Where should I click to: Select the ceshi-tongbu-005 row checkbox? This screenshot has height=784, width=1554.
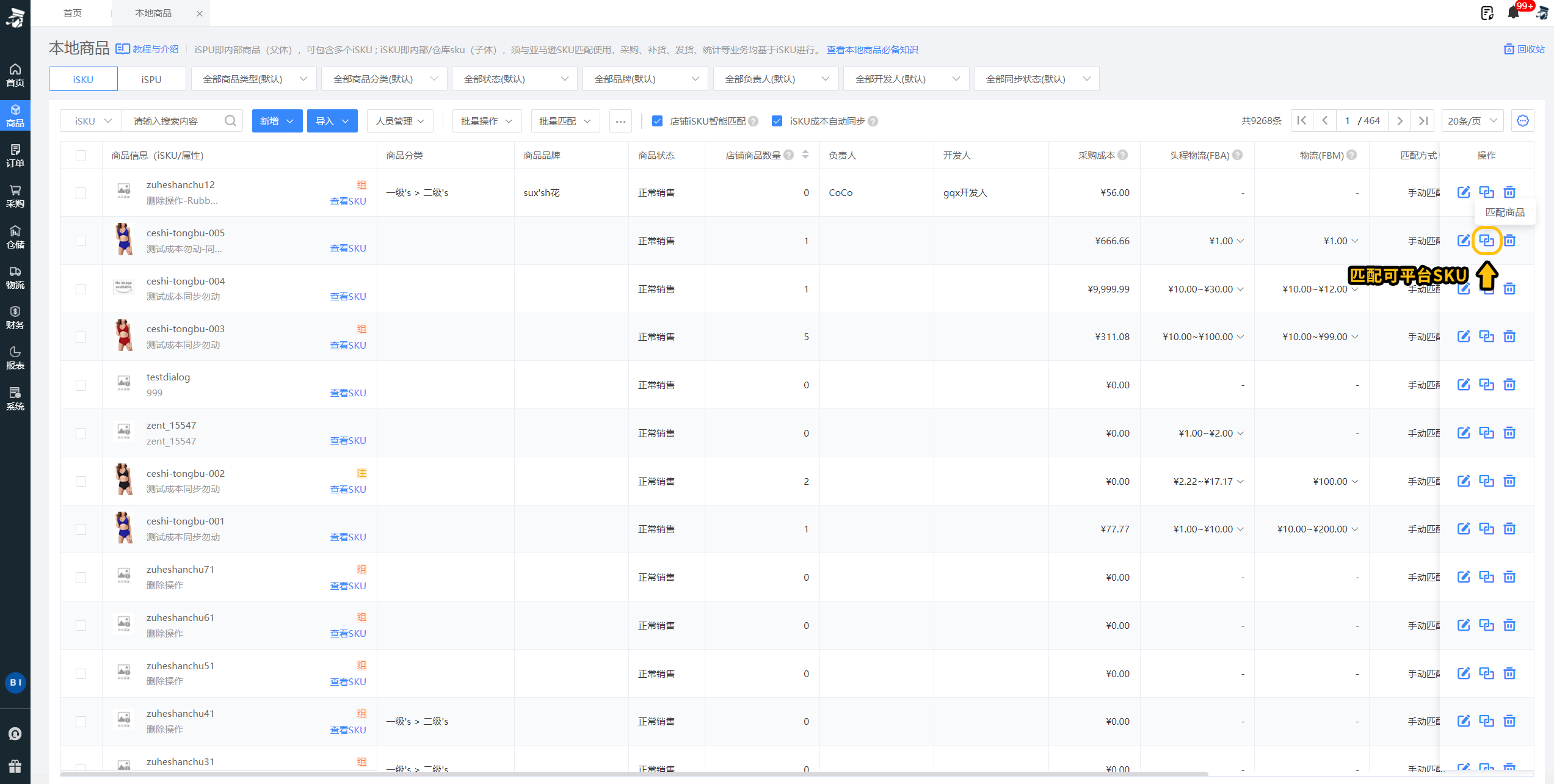click(81, 241)
